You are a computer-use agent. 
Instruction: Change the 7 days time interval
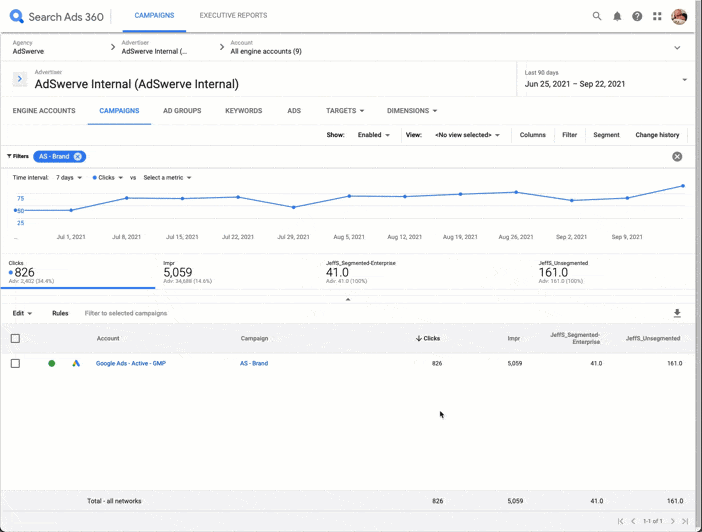[x=69, y=178]
